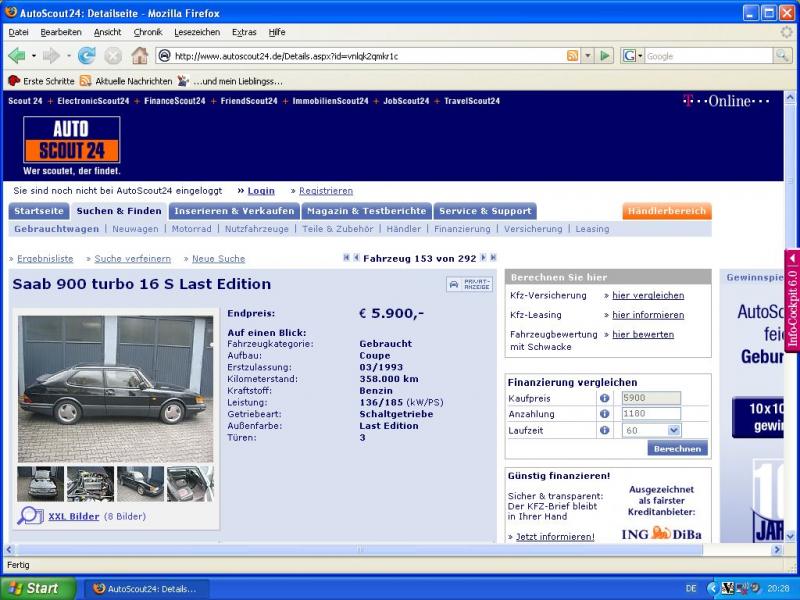Jump to the first vehicle using the skip-back arrow
This screenshot has width=800, height=600.
coord(346,258)
